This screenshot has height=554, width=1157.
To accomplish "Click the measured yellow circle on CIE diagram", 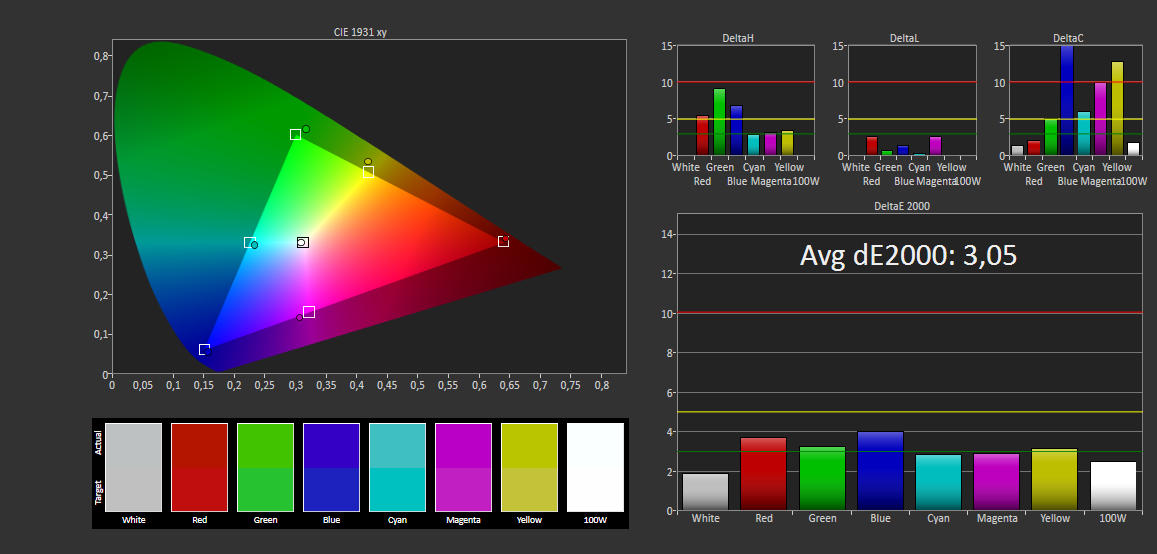I will tap(367, 162).
